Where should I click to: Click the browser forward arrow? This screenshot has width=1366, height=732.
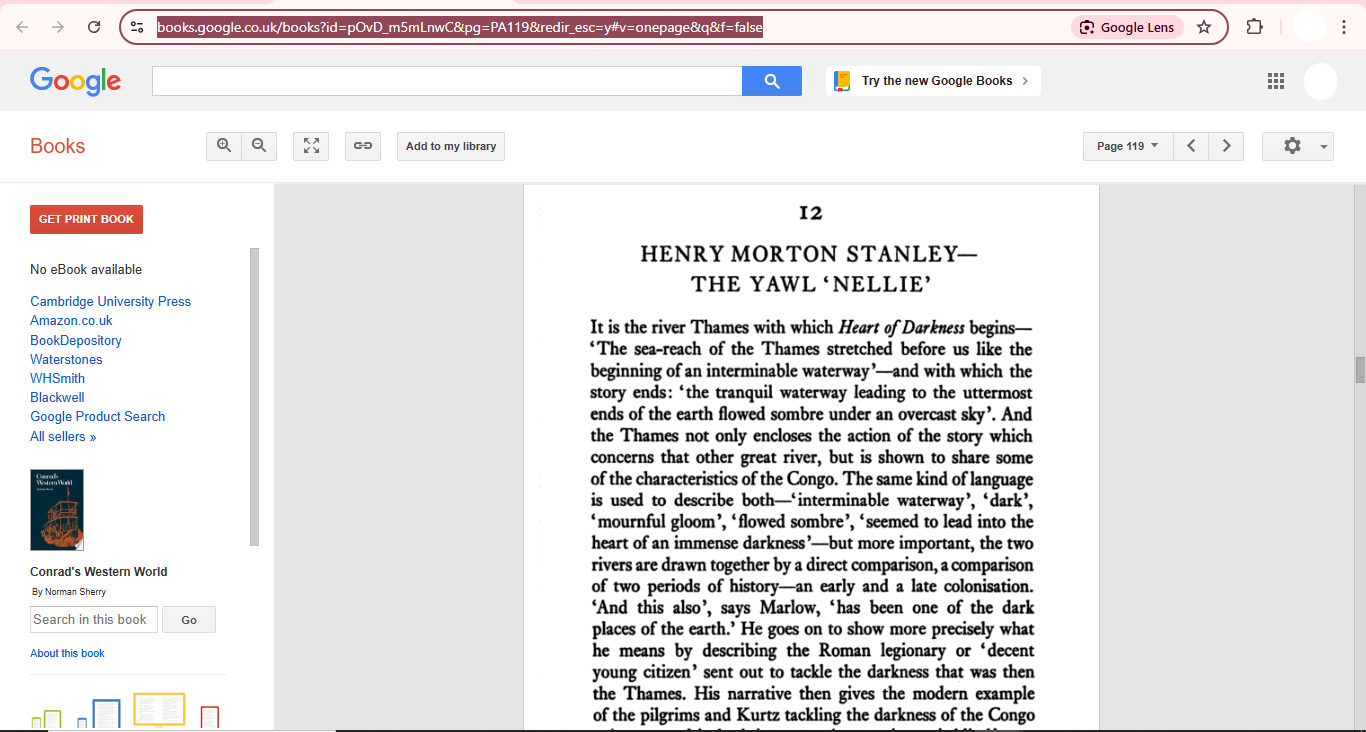pyautogui.click(x=58, y=27)
